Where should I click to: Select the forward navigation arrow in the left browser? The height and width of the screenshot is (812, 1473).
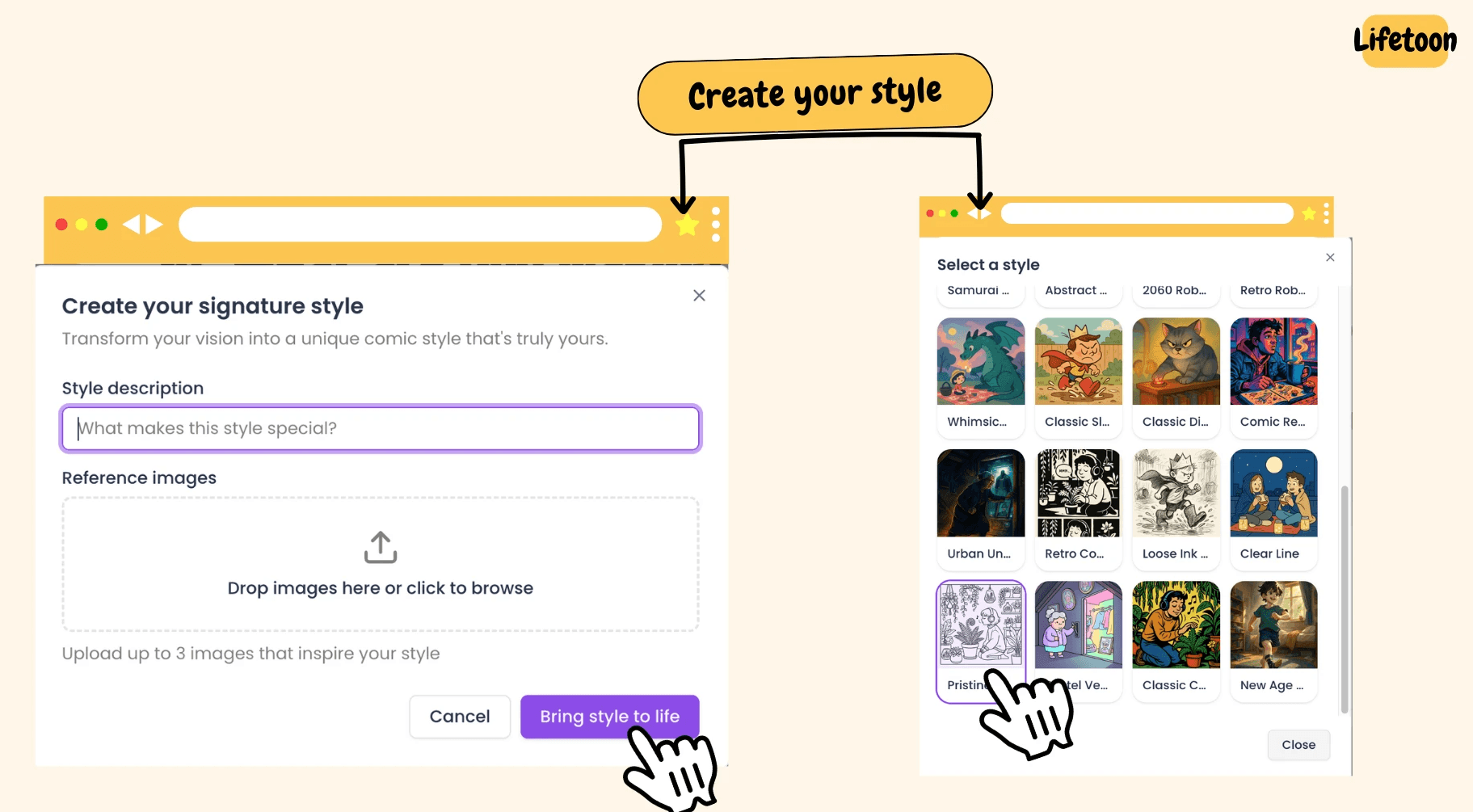coord(154,225)
